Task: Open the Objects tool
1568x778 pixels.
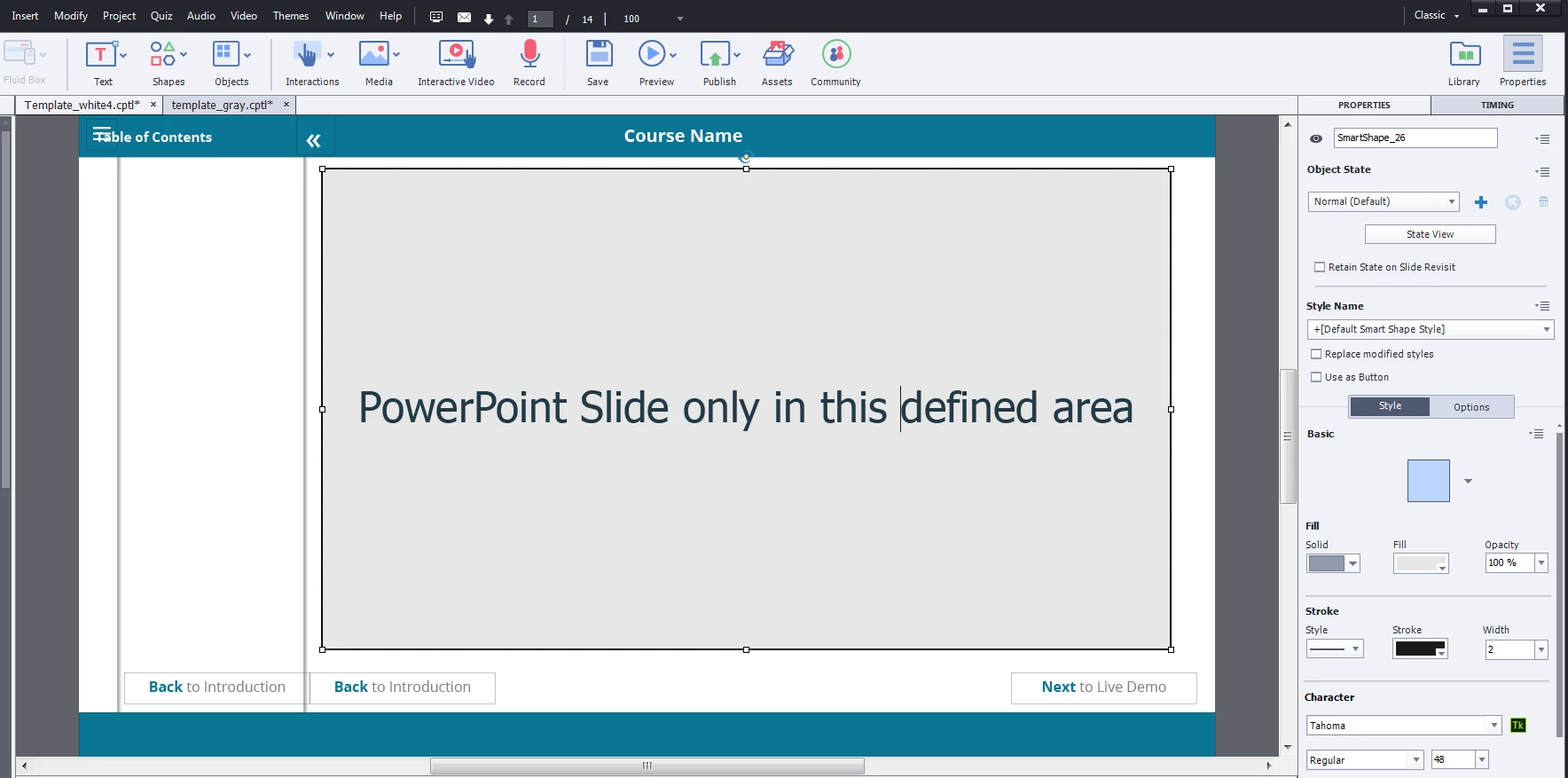Action: point(231,63)
